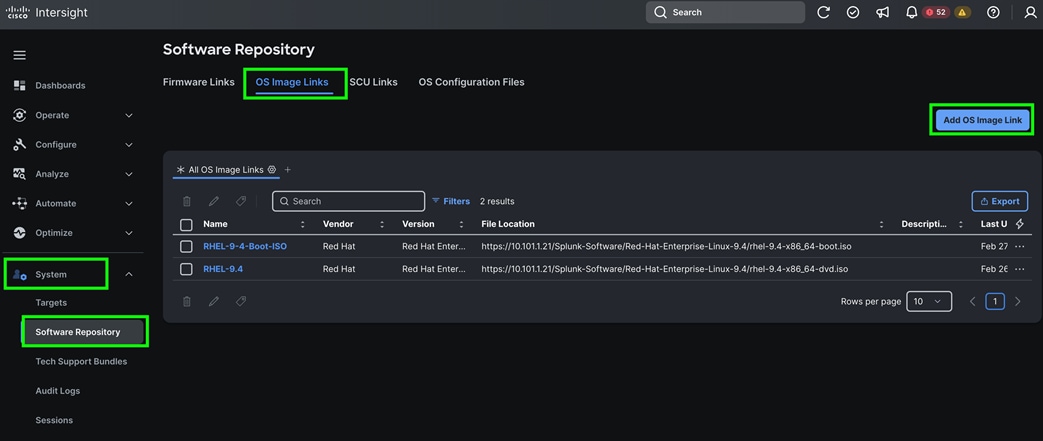1043x441 pixels.
Task: Toggle the select-all header checkbox
Action: pos(186,225)
